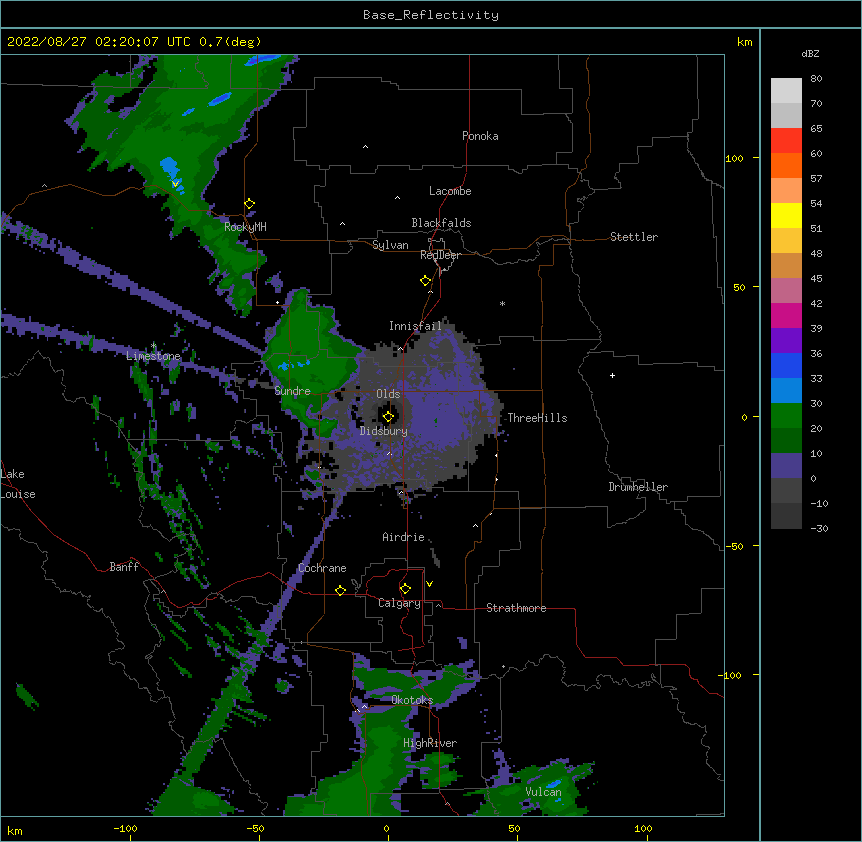Select the slate blue 0-10 dBZ legend swatch
The image size is (862, 842).
(786, 466)
